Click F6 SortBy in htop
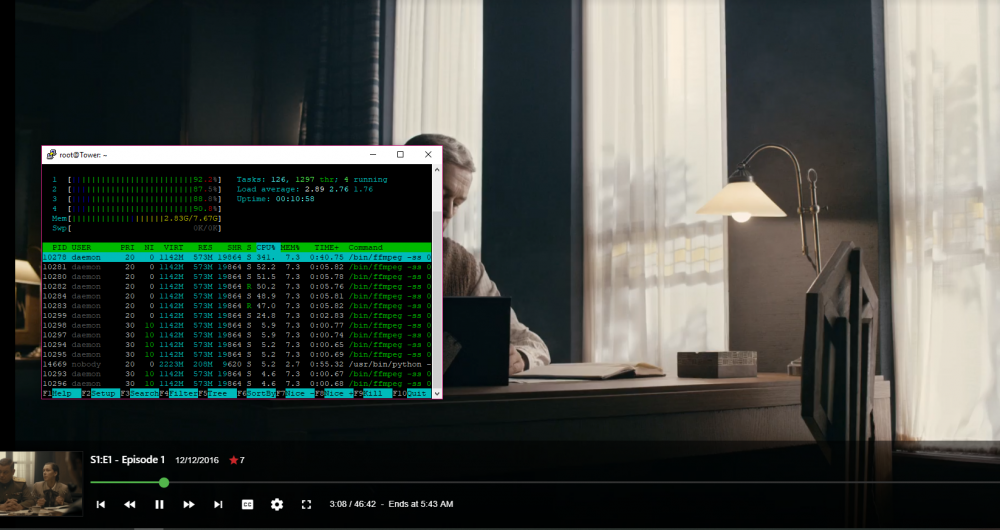The image size is (1000, 530). (x=256, y=394)
